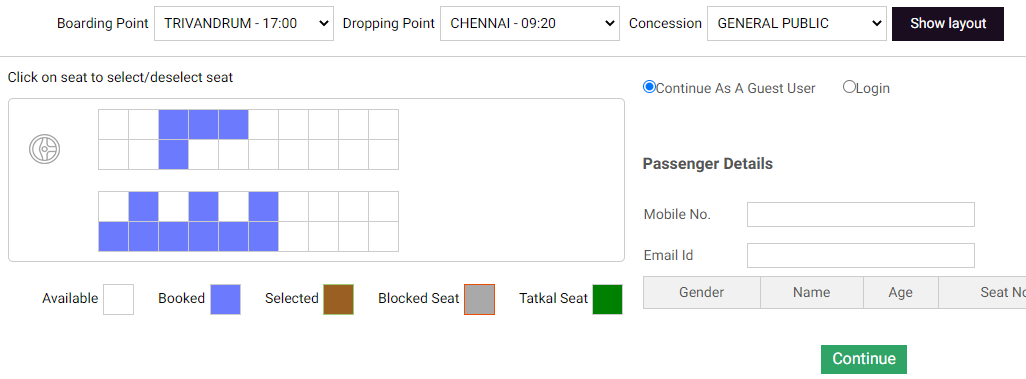This screenshot has width=1026, height=379.
Task: Click the first booked seat in the top row
Action: (173, 124)
